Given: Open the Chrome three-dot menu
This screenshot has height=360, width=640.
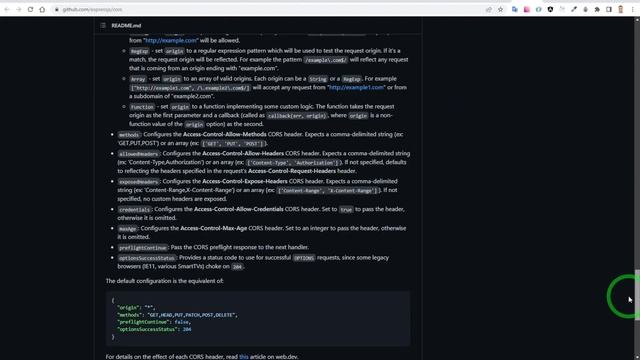Looking at the screenshot, I should [633, 9].
